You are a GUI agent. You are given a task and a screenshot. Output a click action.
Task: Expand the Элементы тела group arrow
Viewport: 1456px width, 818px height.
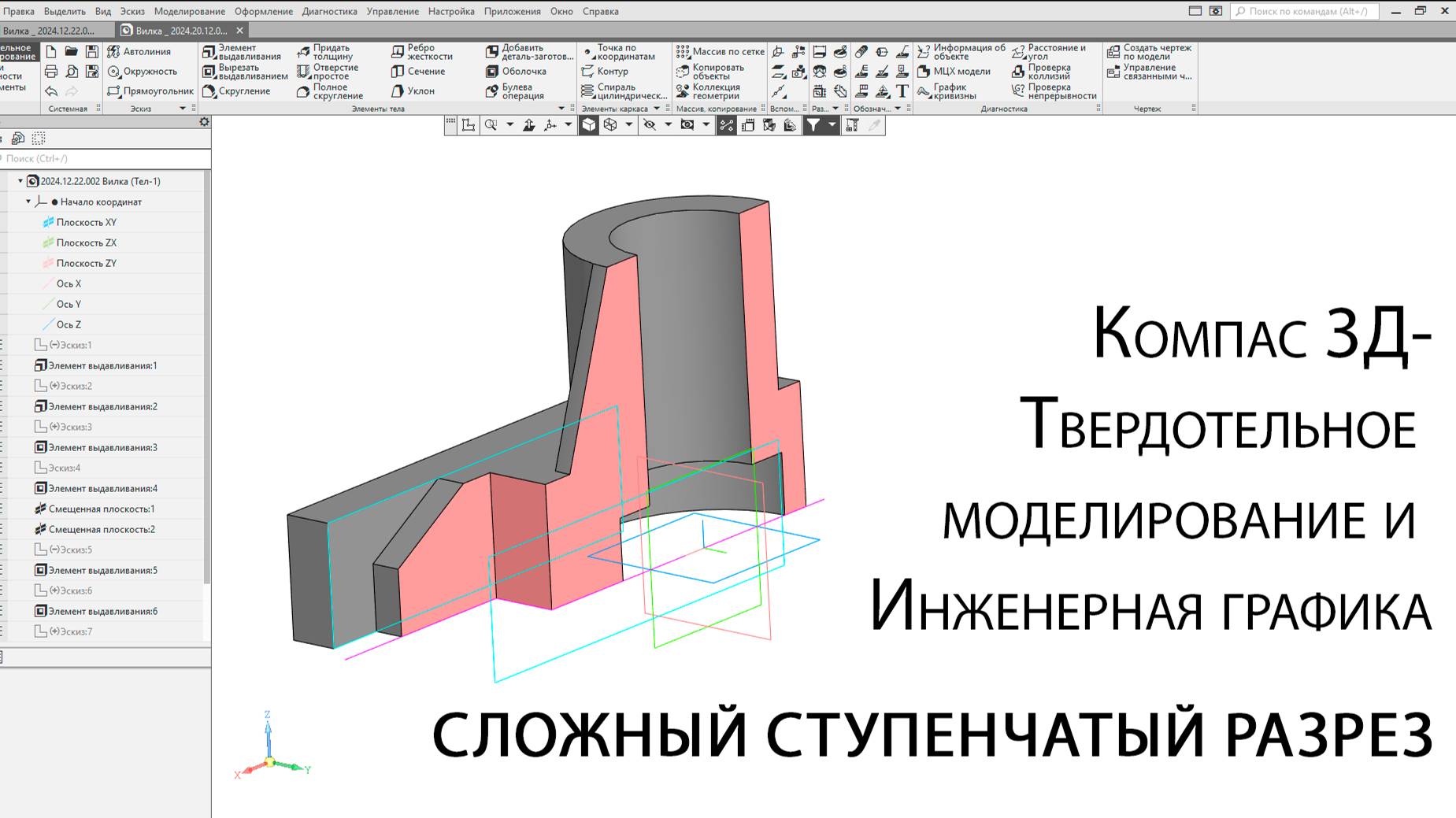click(561, 109)
